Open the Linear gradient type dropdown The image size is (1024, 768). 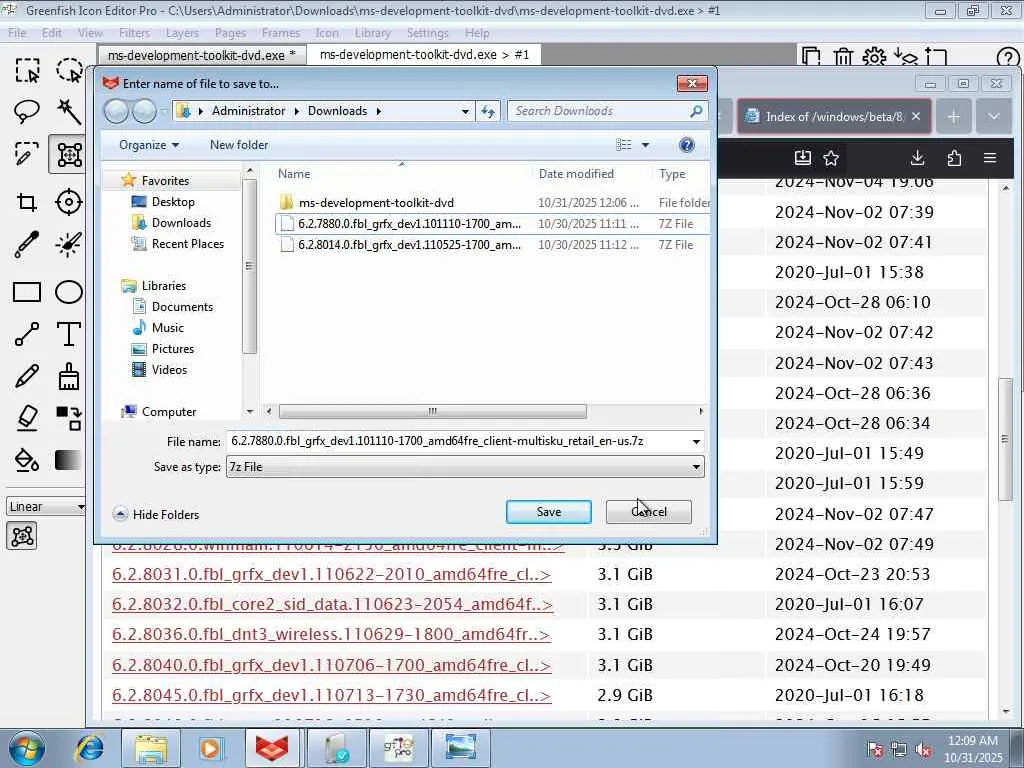pos(46,507)
